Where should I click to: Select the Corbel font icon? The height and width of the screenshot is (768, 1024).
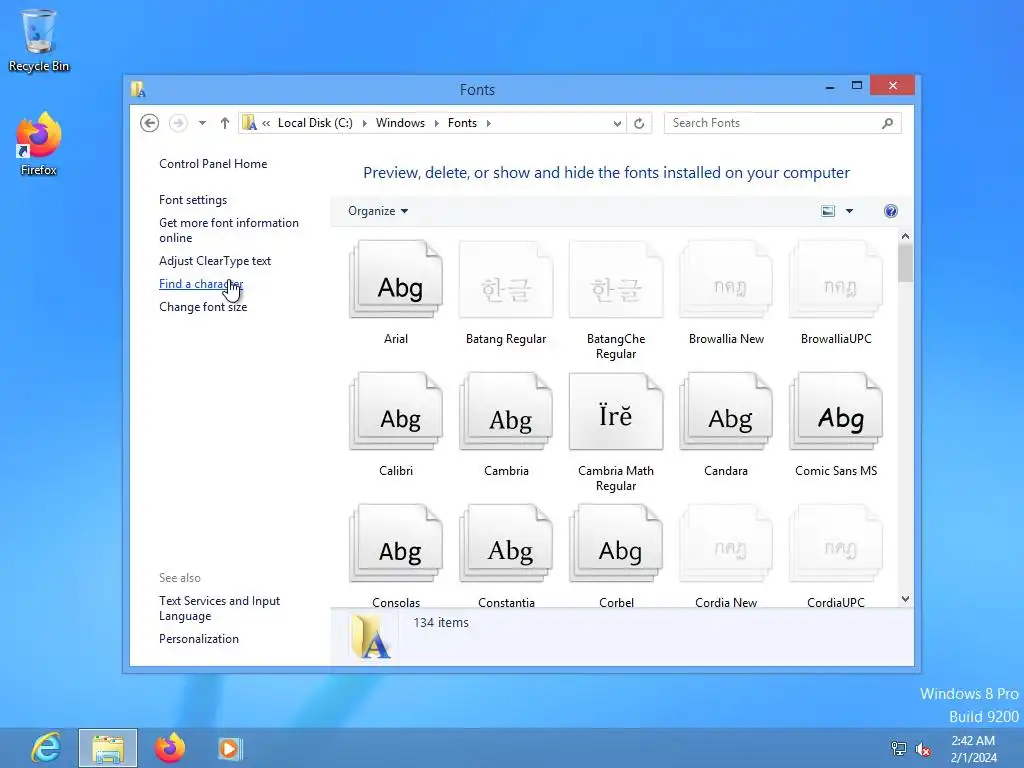point(616,543)
